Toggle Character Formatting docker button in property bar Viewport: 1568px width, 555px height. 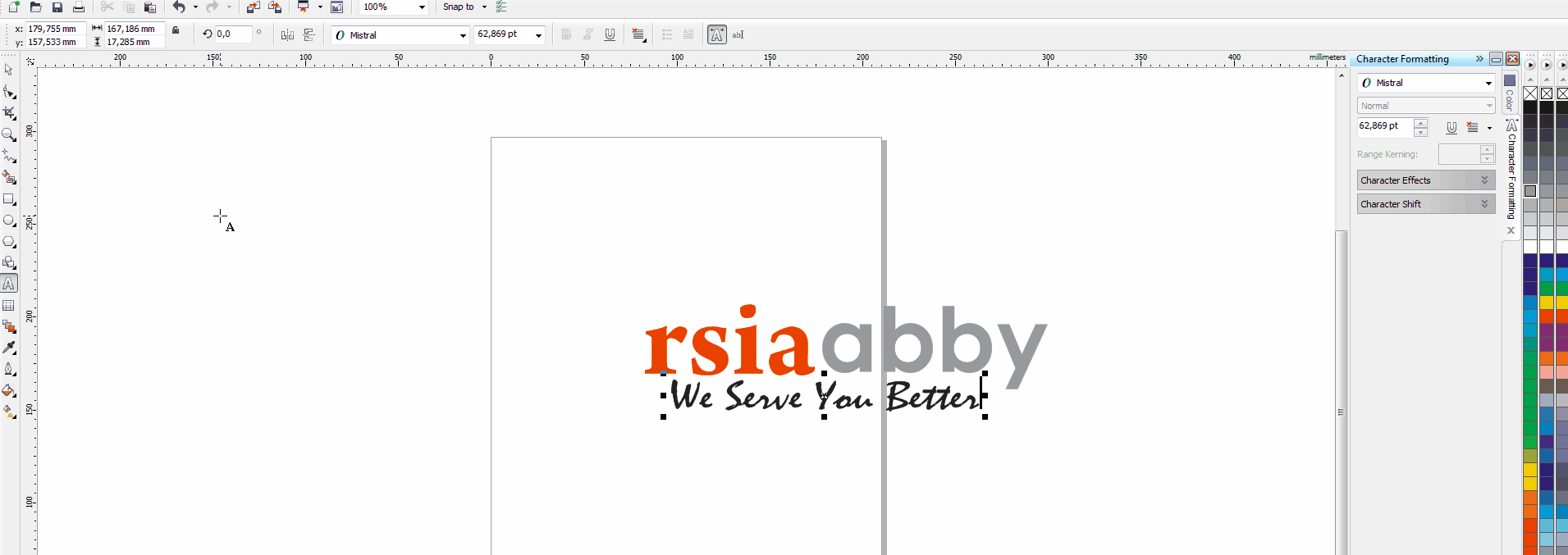tap(717, 34)
